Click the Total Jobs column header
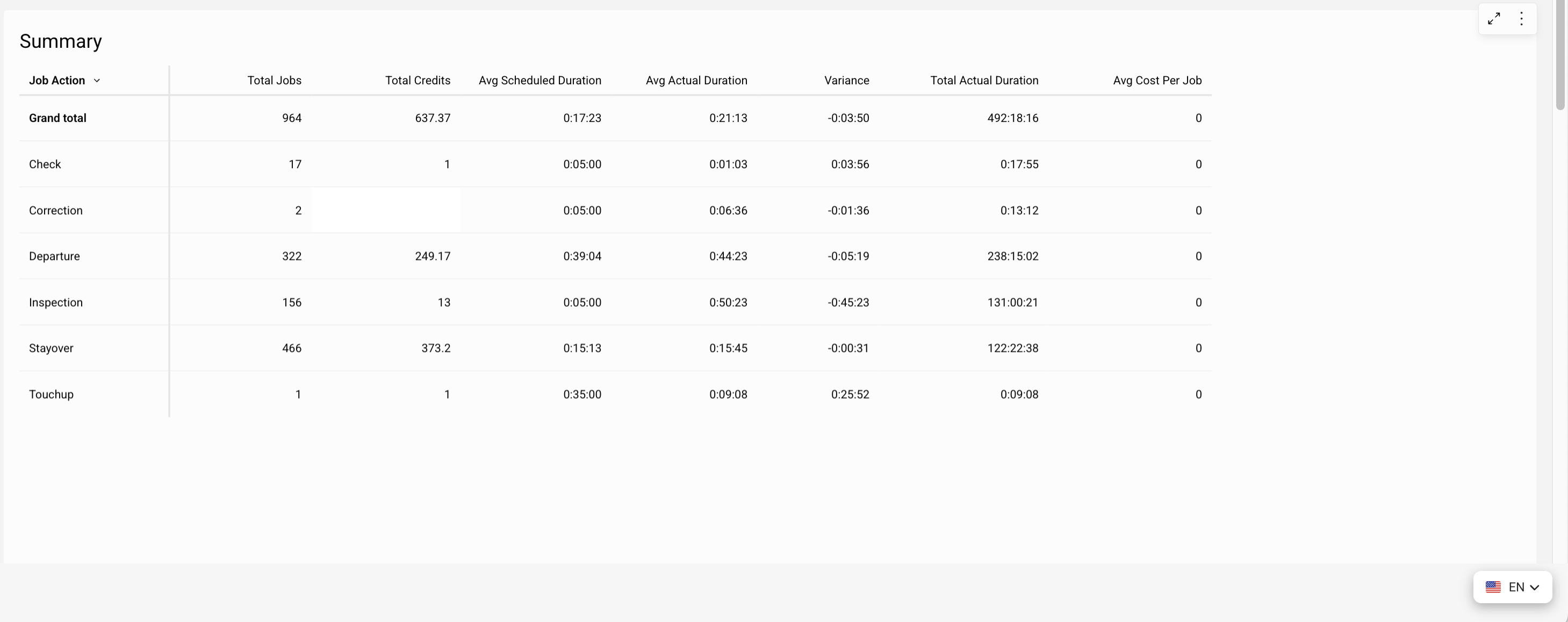Screen dimensions: 1568x622 [274, 81]
